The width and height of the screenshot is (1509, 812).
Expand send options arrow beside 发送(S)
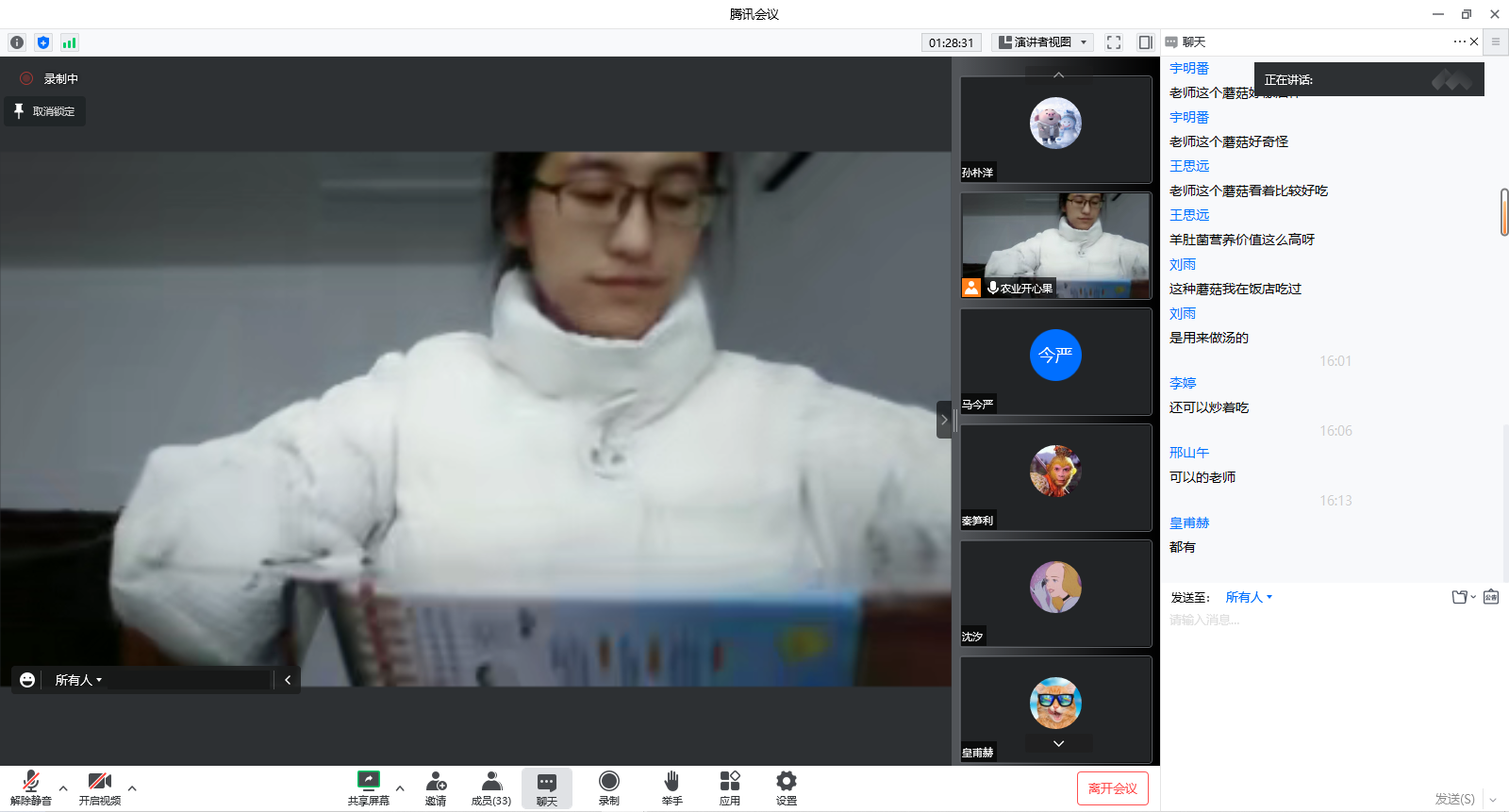tap(1493, 800)
